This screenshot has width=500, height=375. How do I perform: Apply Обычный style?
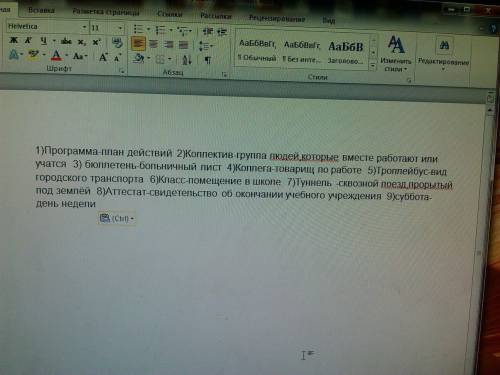pyautogui.click(x=257, y=50)
